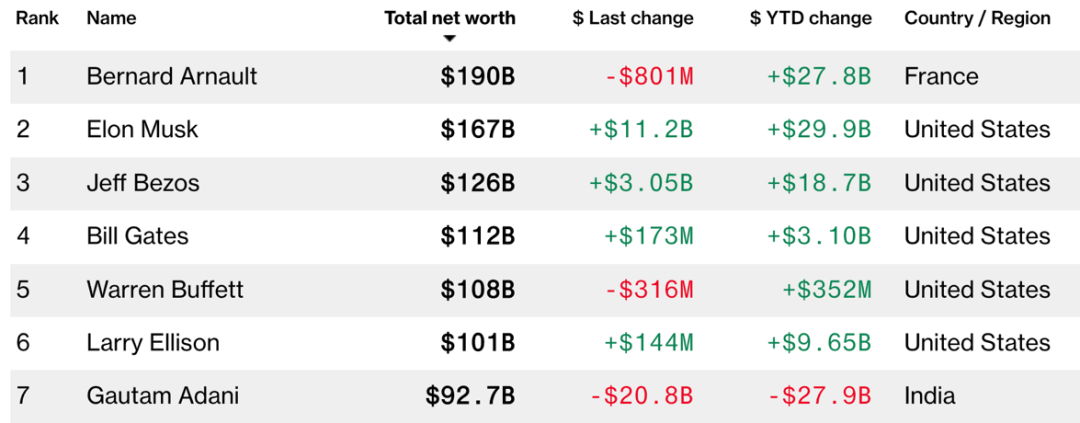The image size is (1080, 423).
Task: Sort by $ Last change column
Action: coord(633,18)
